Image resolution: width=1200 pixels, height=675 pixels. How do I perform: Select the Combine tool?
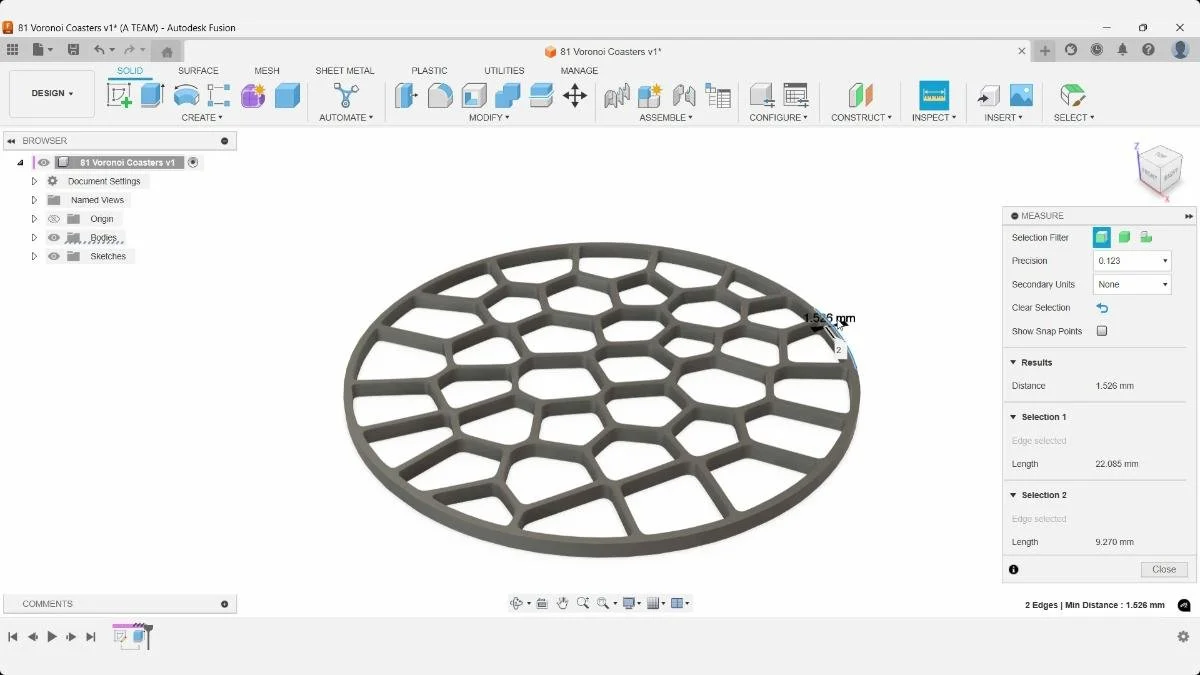(x=508, y=95)
